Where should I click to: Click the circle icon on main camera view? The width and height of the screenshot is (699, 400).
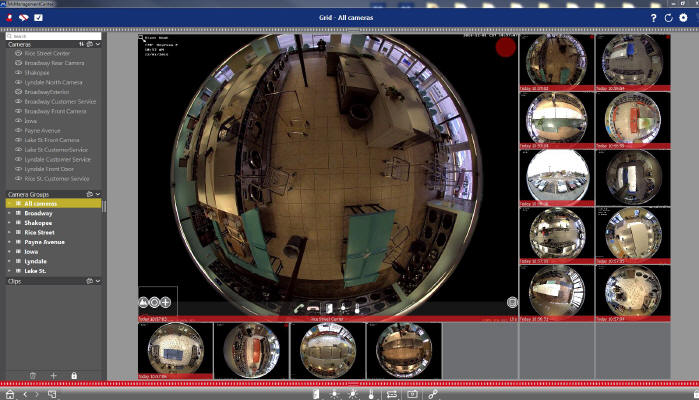pos(154,302)
